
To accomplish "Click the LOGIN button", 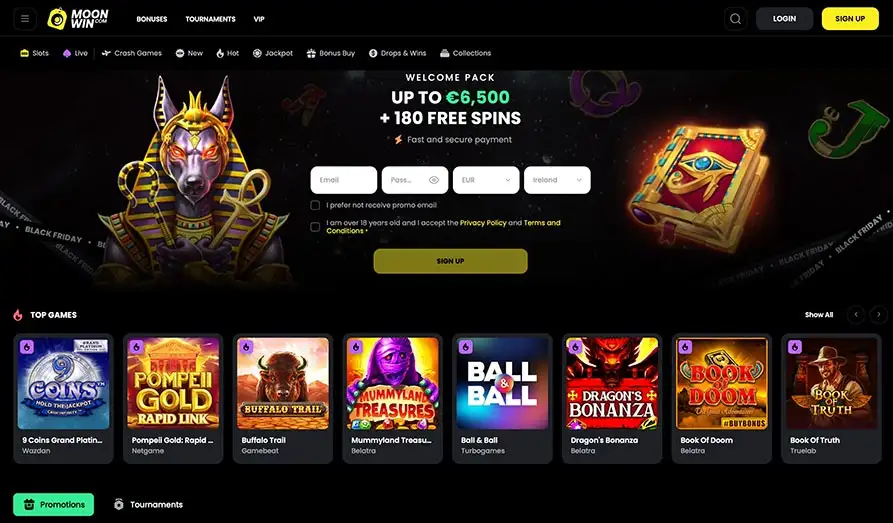I will point(784,19).
